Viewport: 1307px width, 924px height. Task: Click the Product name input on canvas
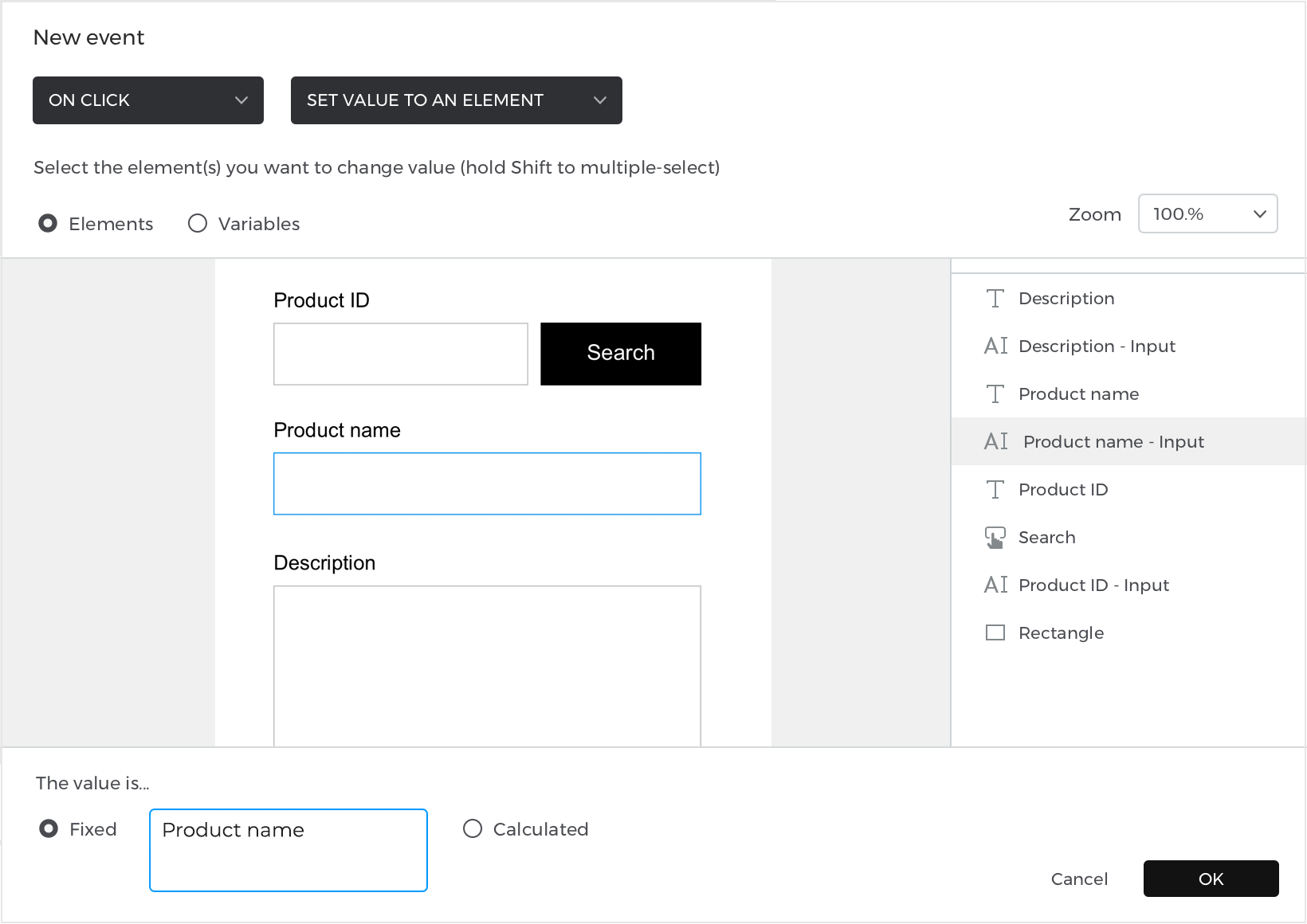click(x=487, y=484)
